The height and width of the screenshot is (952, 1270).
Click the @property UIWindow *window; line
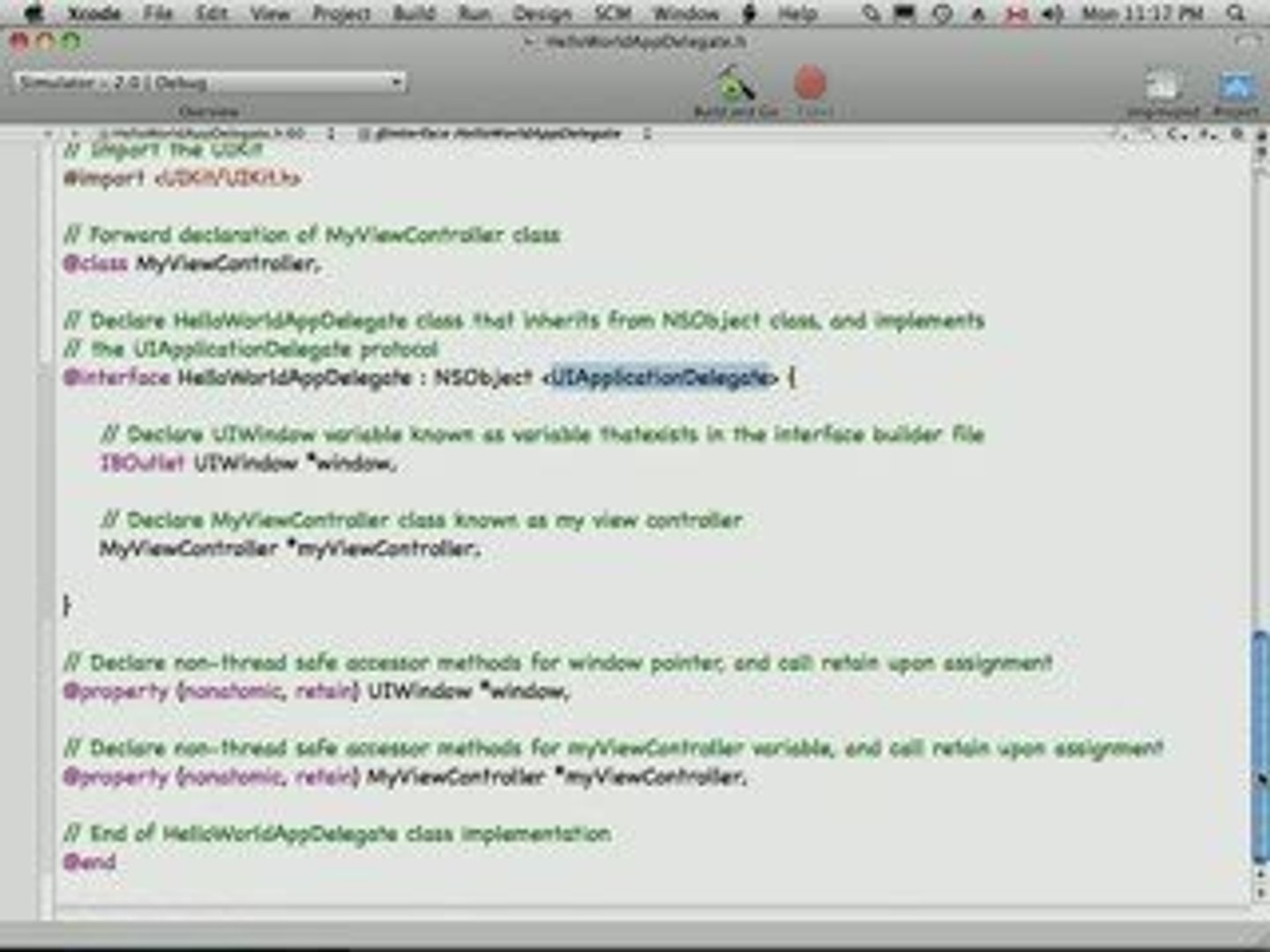click(x=317, y=690)
